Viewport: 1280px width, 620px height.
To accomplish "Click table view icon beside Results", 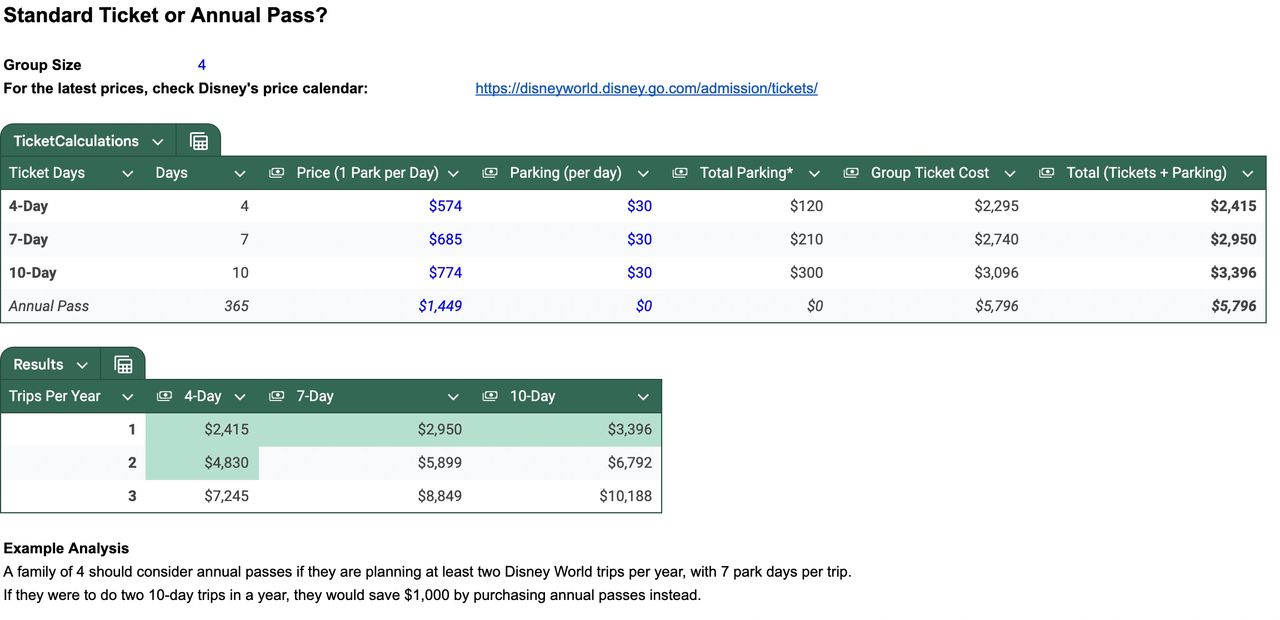I will pos(123,365).
